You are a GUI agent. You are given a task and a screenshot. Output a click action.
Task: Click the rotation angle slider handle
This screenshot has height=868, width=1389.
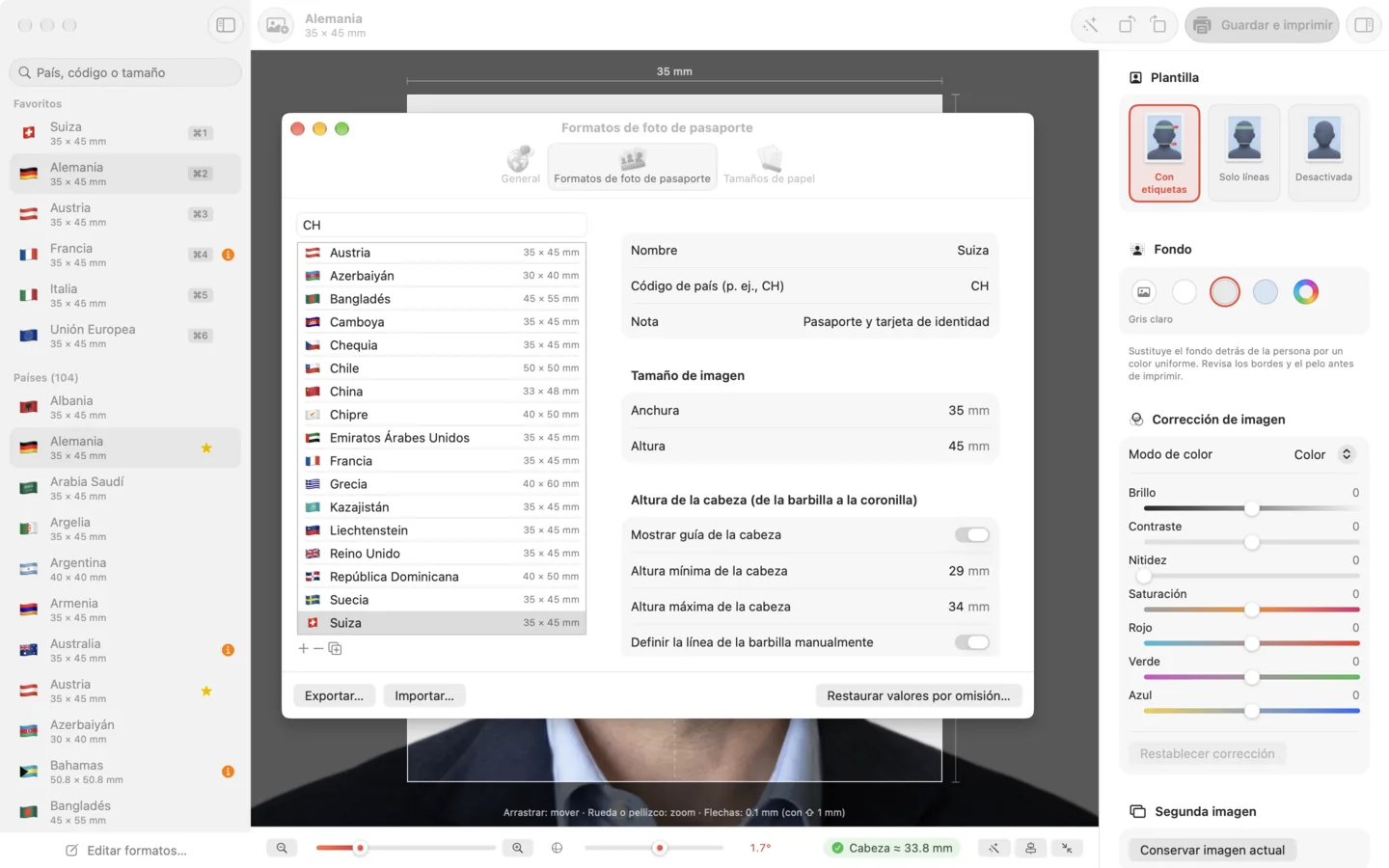tap(659, 848)
